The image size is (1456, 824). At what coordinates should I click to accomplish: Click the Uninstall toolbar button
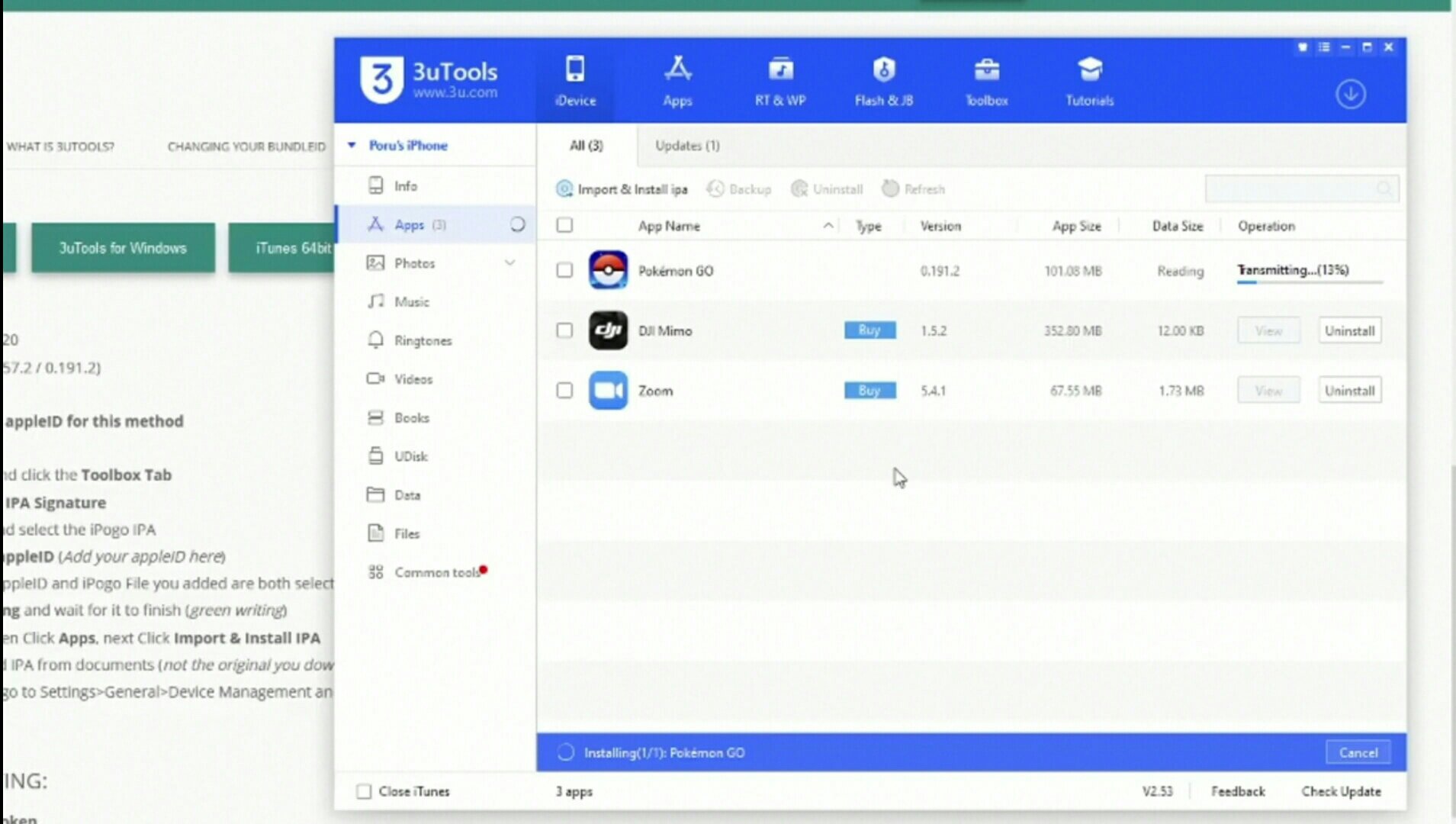[827, 189]
